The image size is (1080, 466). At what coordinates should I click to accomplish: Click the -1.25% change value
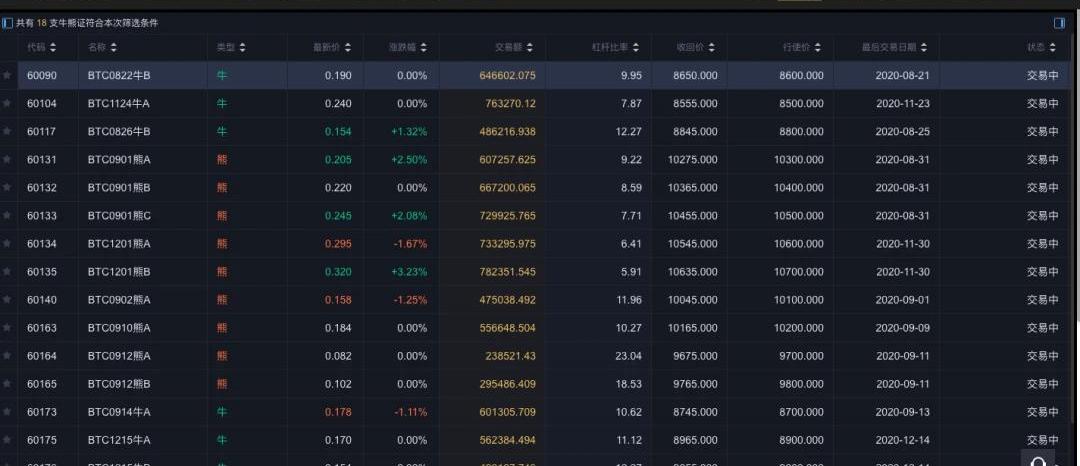point(411,300)
